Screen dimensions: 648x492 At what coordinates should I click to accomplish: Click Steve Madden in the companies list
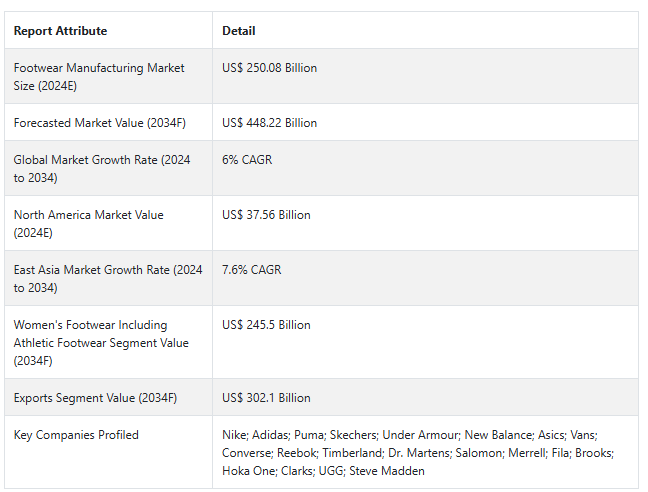(x=387, y=471)
